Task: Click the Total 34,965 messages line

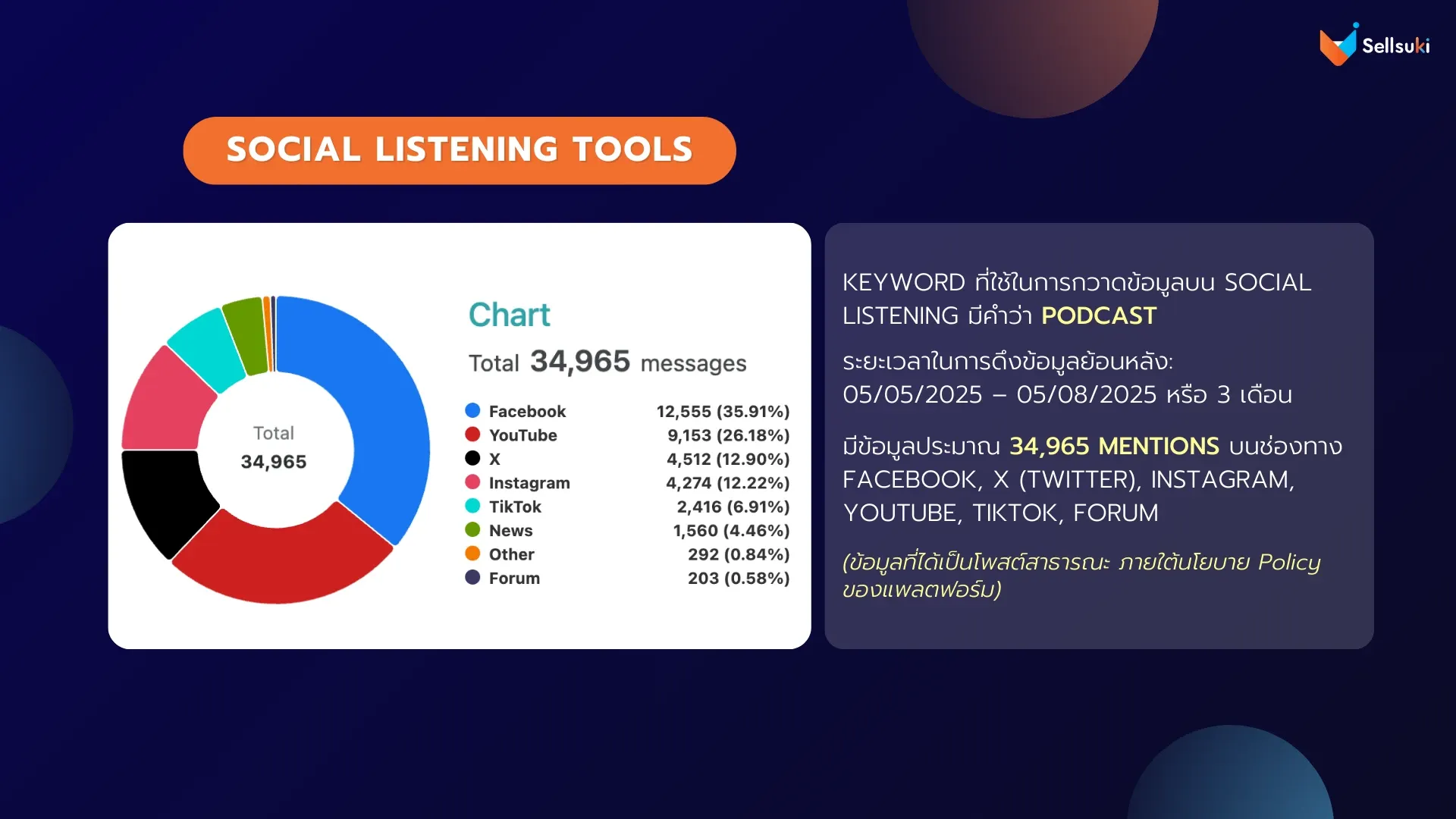Action: tap(607, 362)
